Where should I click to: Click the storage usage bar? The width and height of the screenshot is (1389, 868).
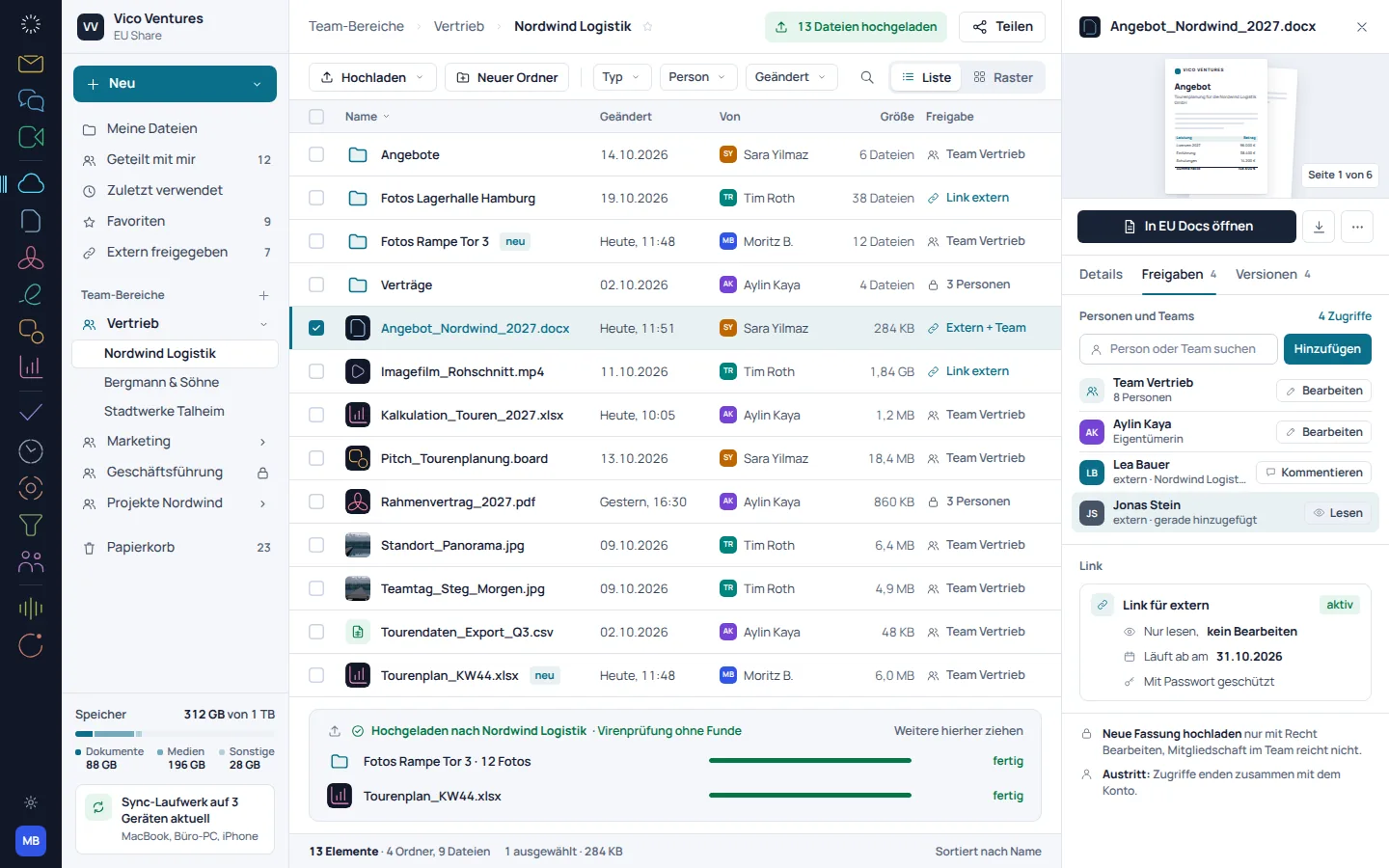[x=175, y=734]
